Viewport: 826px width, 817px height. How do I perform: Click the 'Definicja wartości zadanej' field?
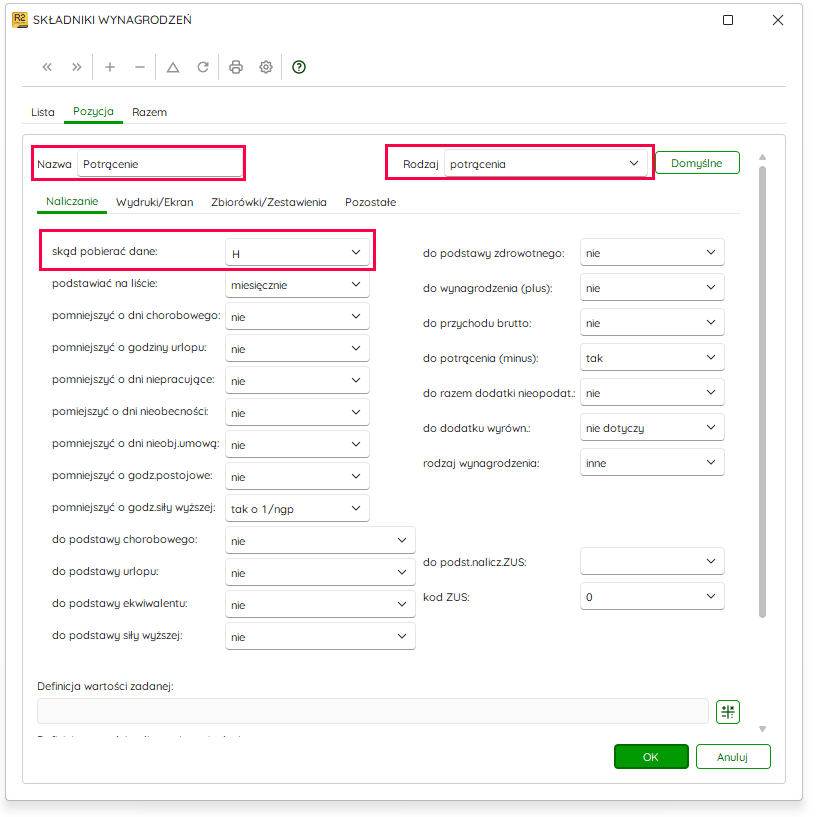(372, 711)
